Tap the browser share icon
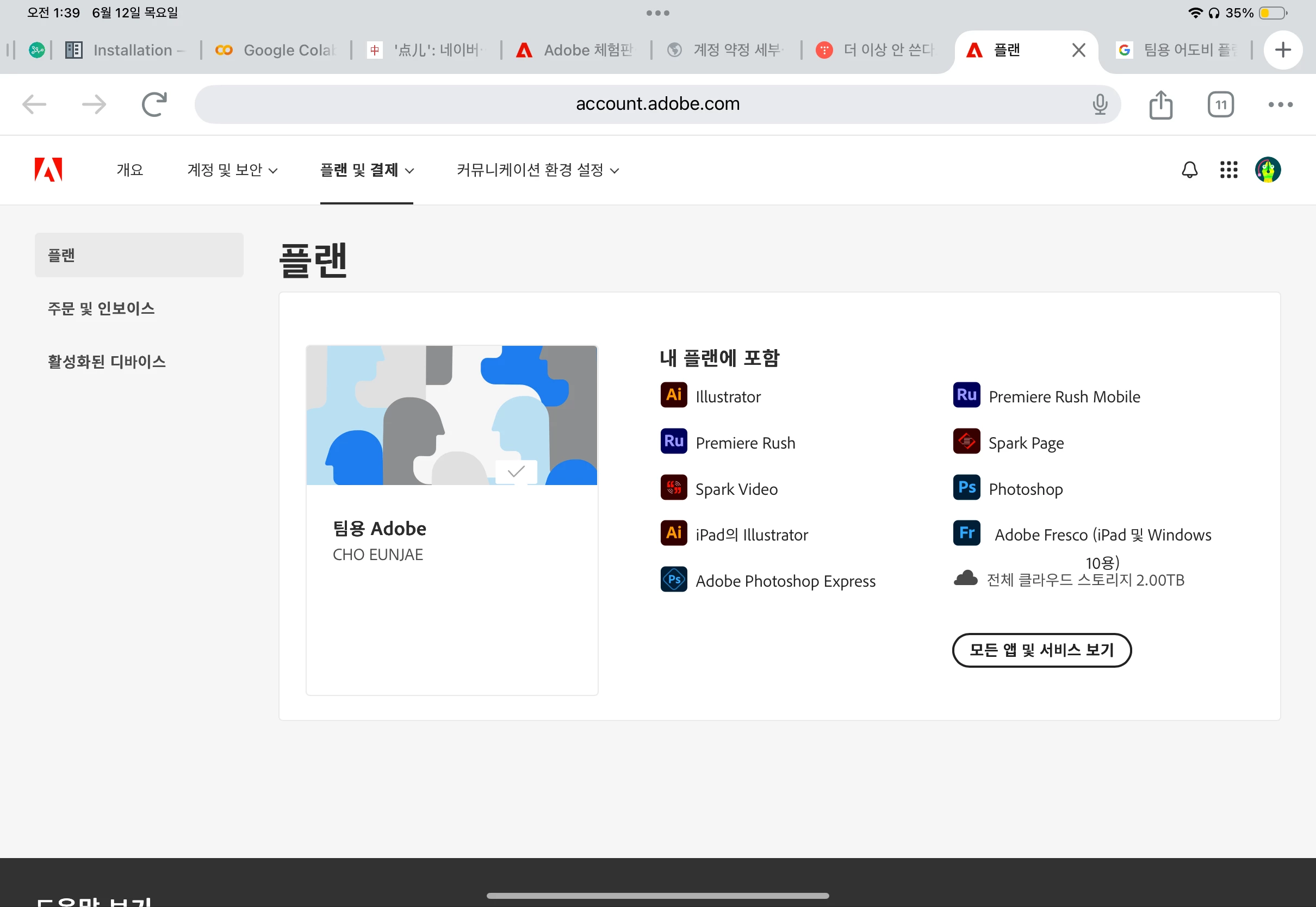The width and height of the screenshot is (1316, 907). [1160, 104]
